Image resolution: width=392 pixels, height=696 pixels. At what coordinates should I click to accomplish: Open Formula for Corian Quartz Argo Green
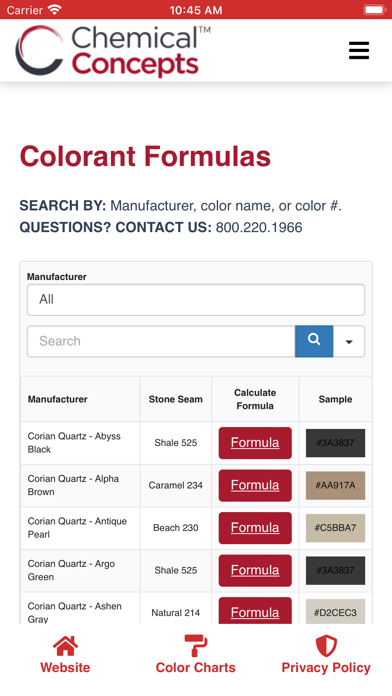click(255, 570)
